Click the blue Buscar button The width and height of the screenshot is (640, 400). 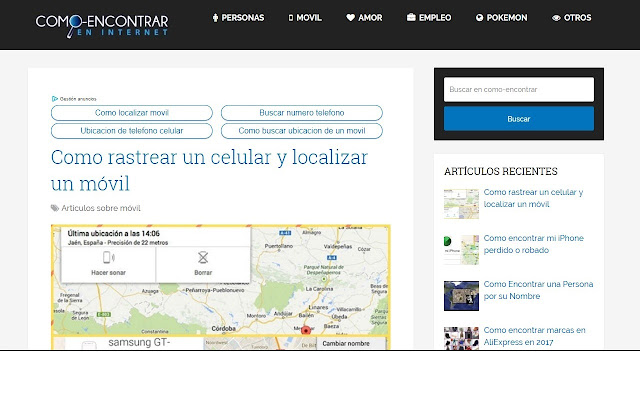point(519,119)
